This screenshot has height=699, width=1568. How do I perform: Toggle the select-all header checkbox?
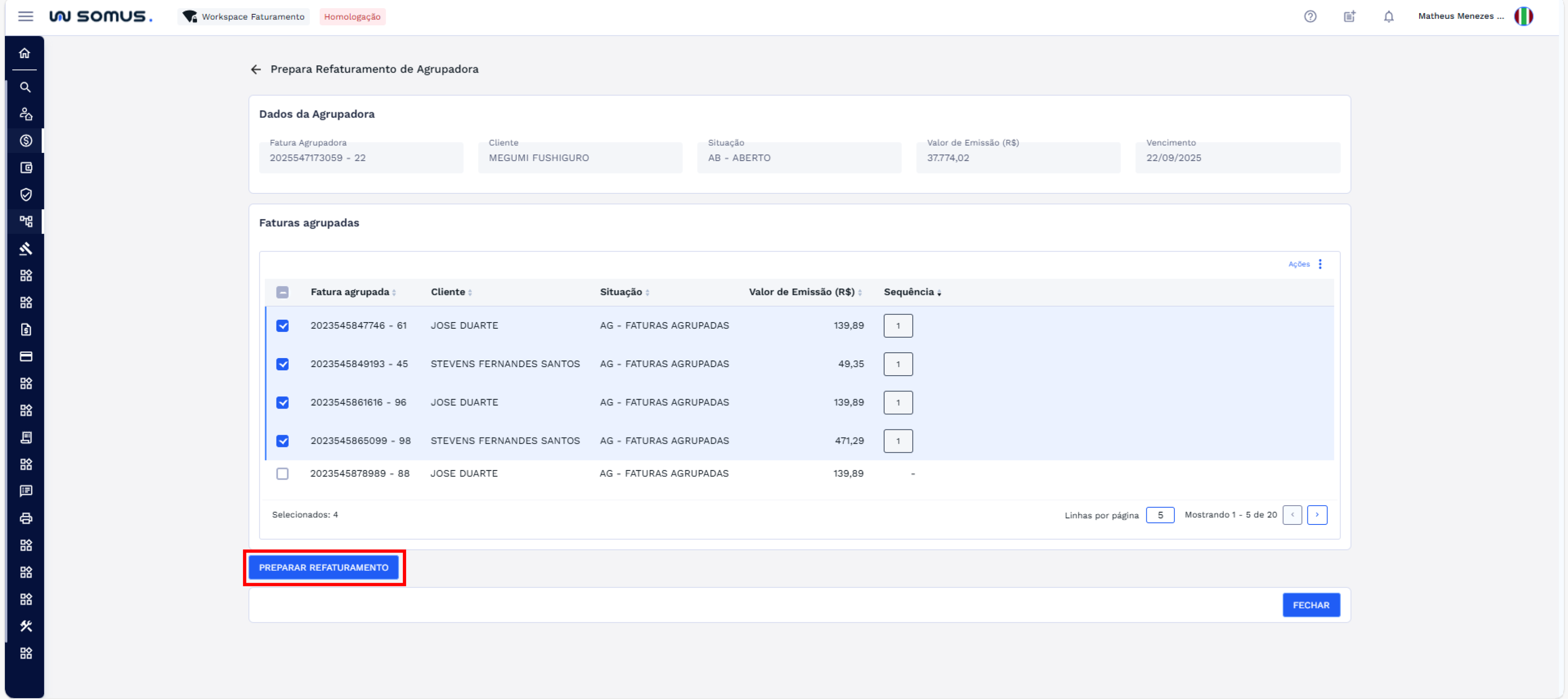tap(283, 292)
